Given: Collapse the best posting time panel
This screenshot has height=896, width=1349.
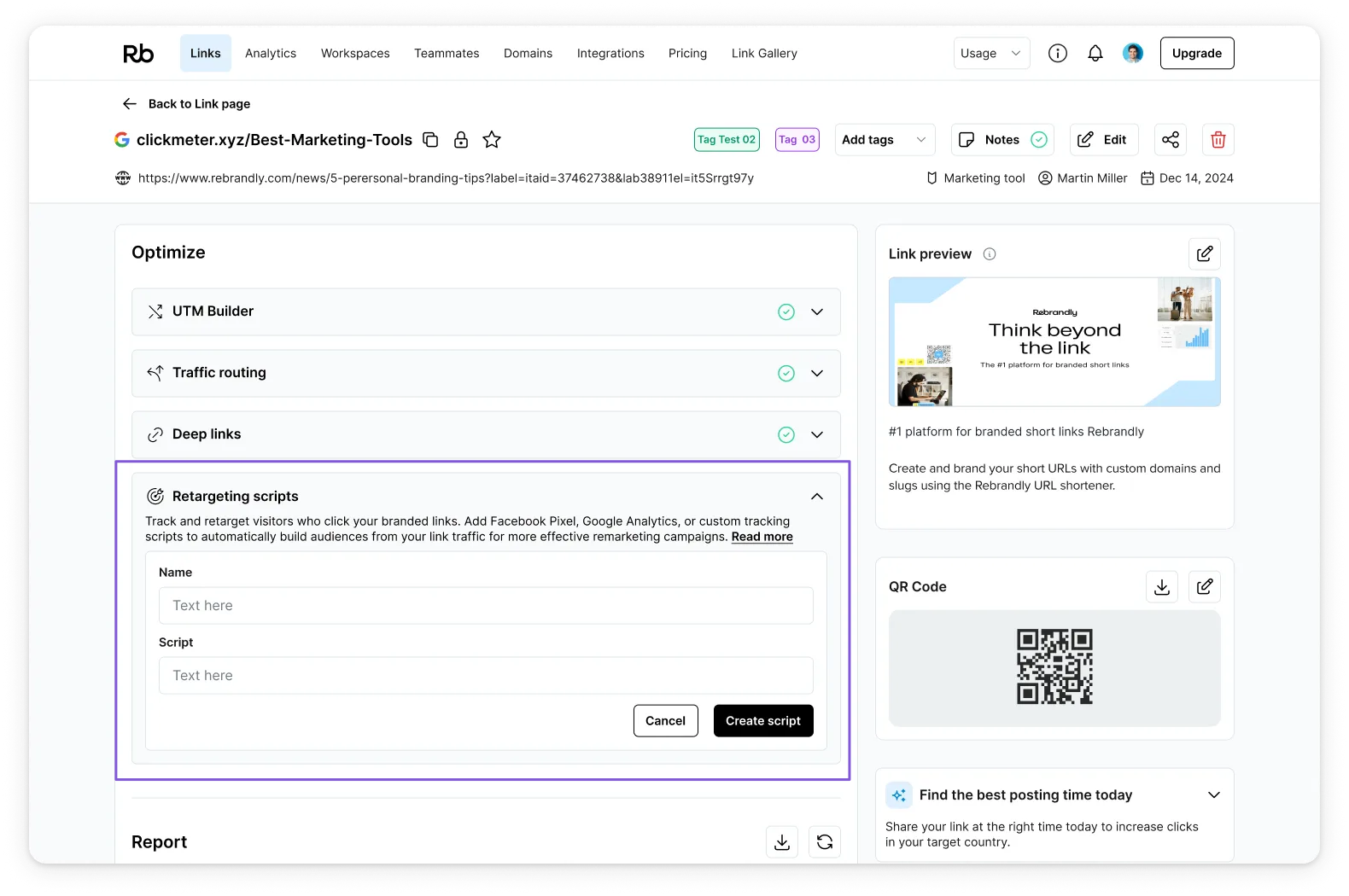Looking at the screenshot, I should pos(1214,795).
